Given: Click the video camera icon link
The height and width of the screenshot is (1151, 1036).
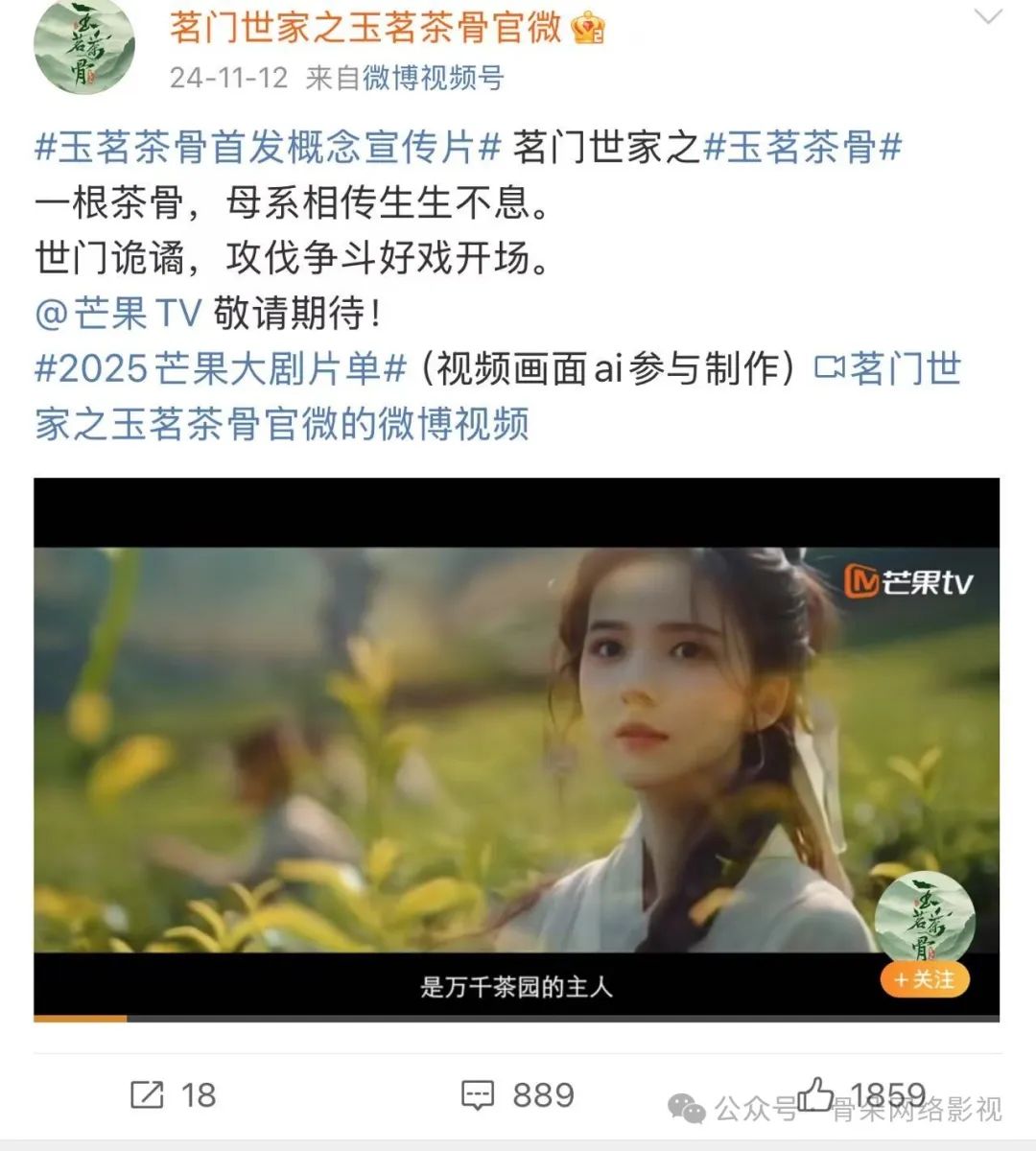Looking at the screenshot, I should tap(829, 367).
